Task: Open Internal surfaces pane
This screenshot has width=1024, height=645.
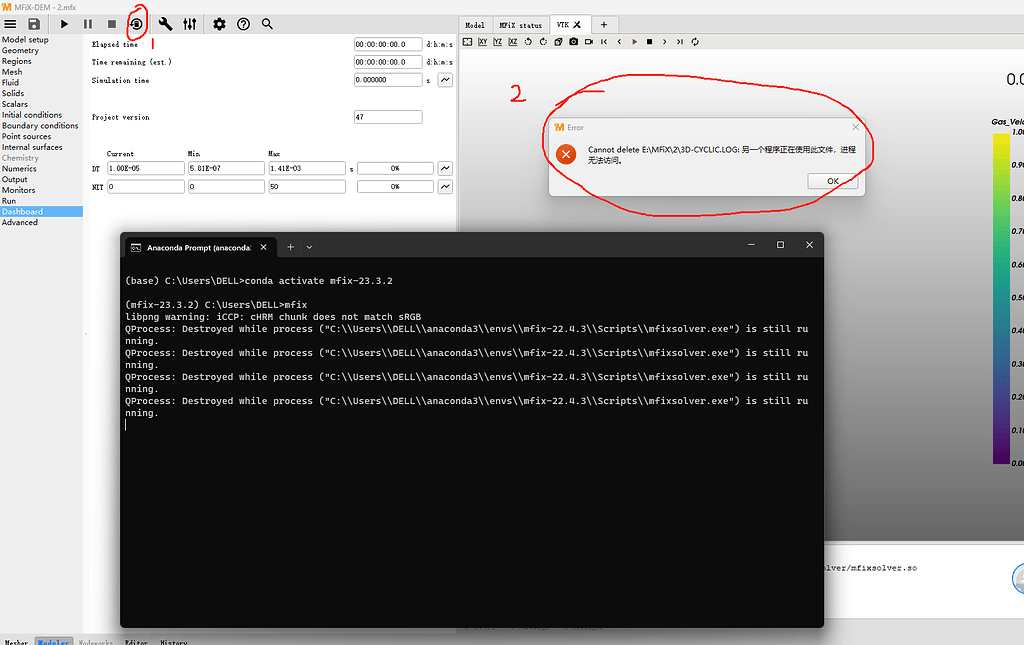Action: point(33,148)
